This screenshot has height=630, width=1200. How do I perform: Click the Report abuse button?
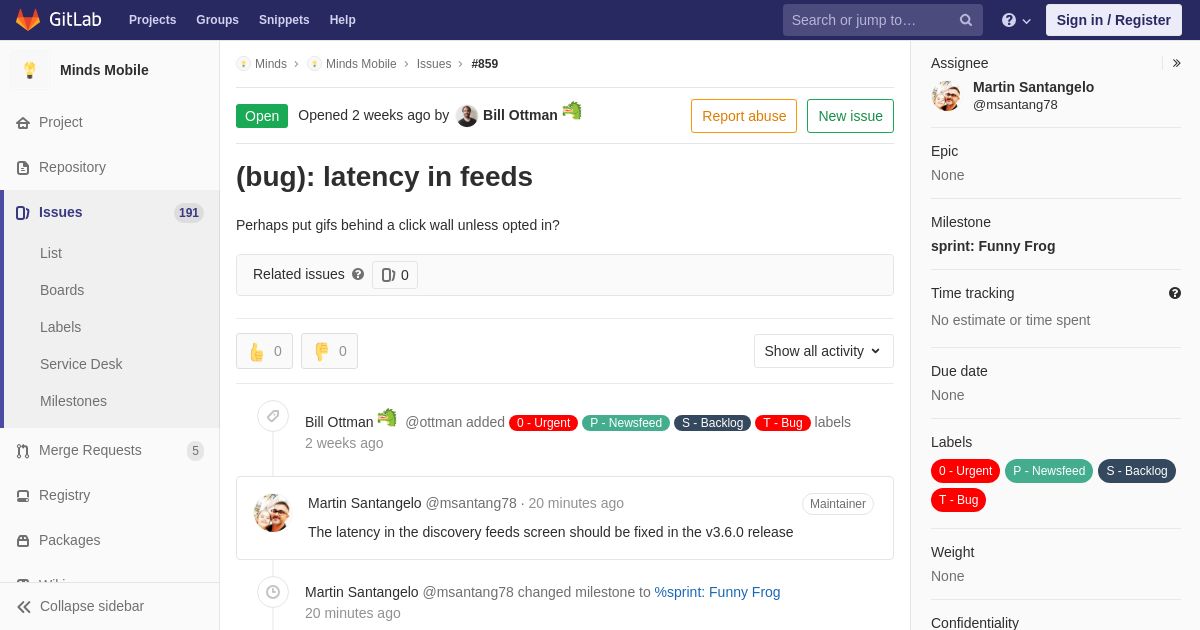[744, 116]
